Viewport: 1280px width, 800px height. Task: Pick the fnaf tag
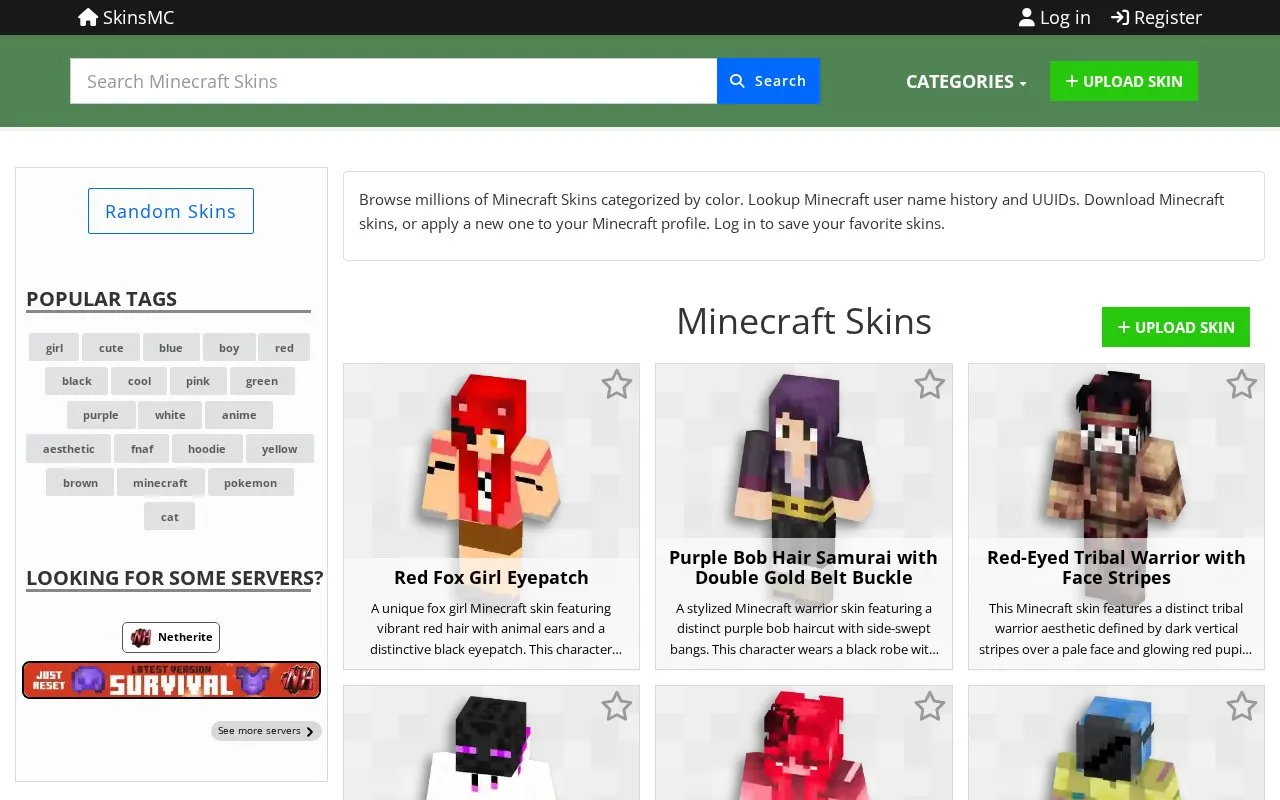point(142,449)
